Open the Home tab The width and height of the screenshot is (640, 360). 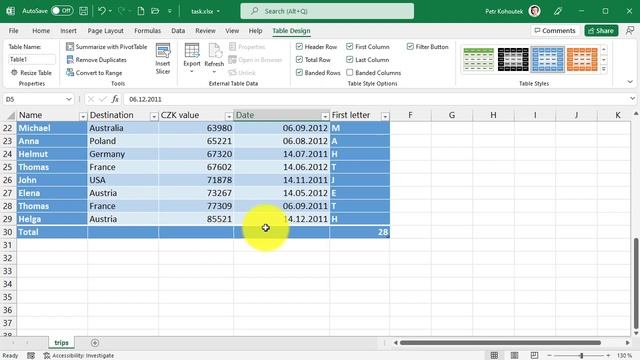click(41, 31)
